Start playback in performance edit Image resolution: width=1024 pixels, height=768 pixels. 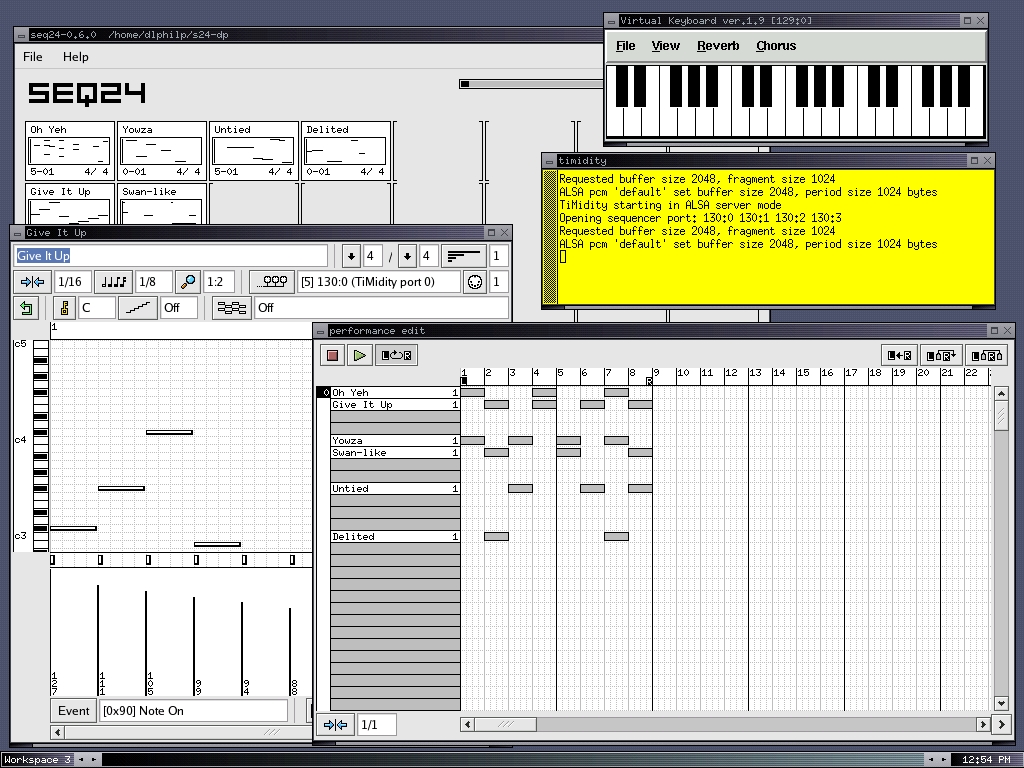(x=359, y=355)
